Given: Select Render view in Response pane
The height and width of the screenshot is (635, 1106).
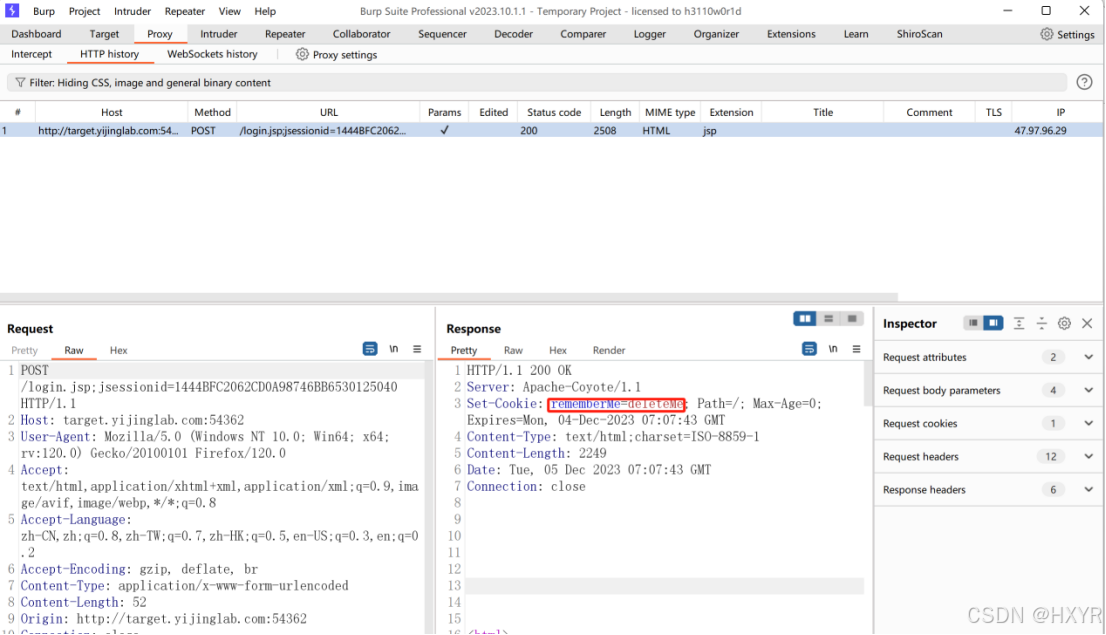Looking at the screenshot, I should (x=609, y=350).
